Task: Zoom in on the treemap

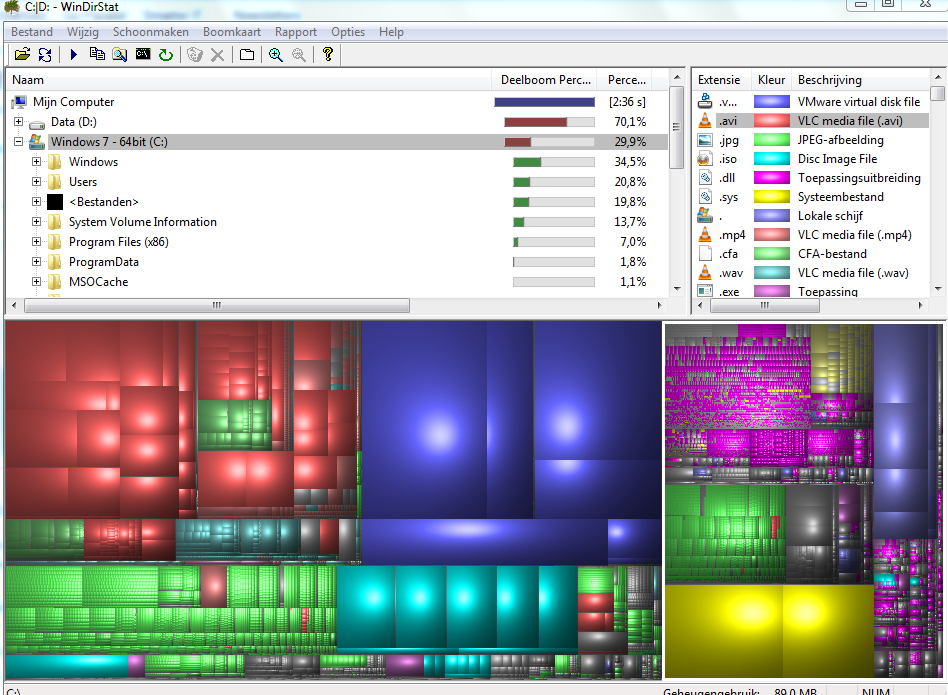Action: pyautogui.click(x=276, y=54)
